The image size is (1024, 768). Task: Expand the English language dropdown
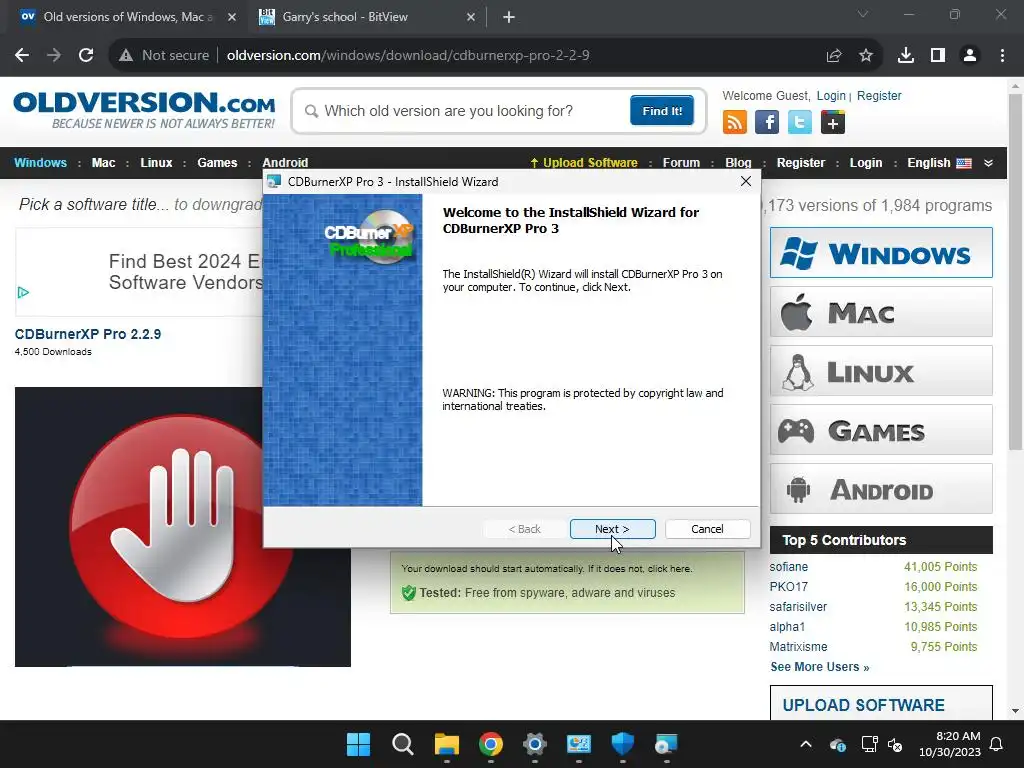(x=988, y=163)
